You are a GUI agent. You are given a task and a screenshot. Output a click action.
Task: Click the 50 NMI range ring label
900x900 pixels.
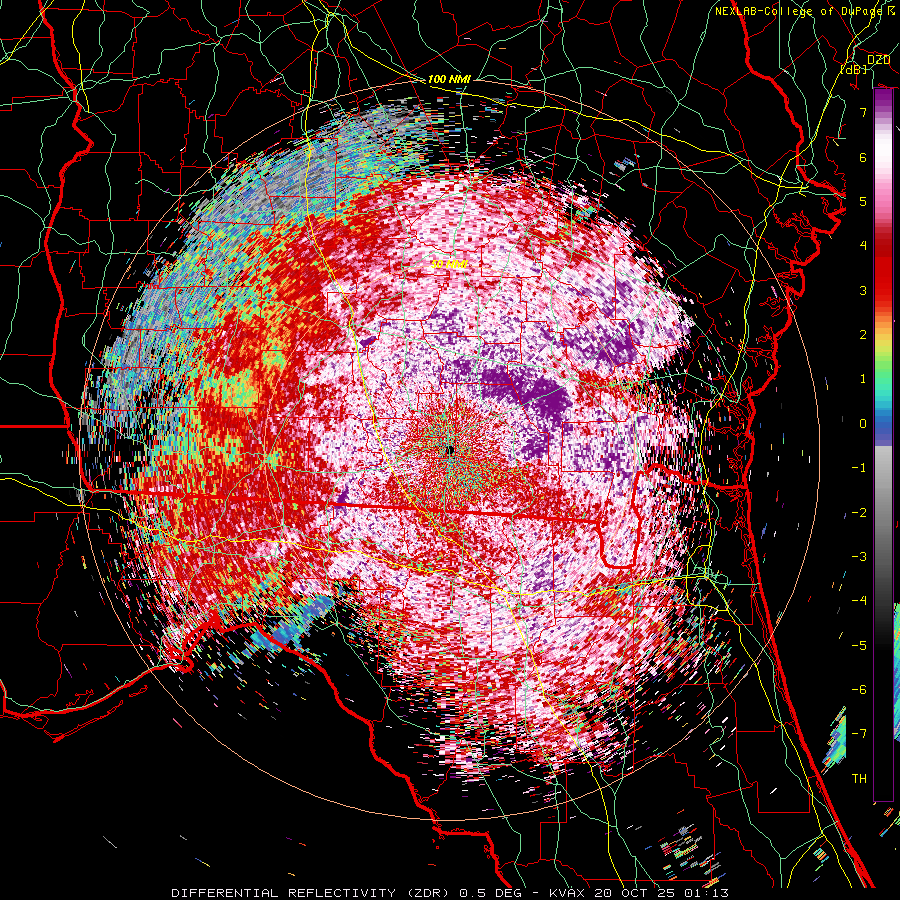pos(449,264)
